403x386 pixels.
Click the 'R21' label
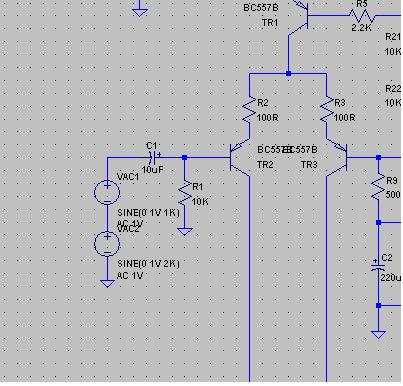click(x=393, y=37)
